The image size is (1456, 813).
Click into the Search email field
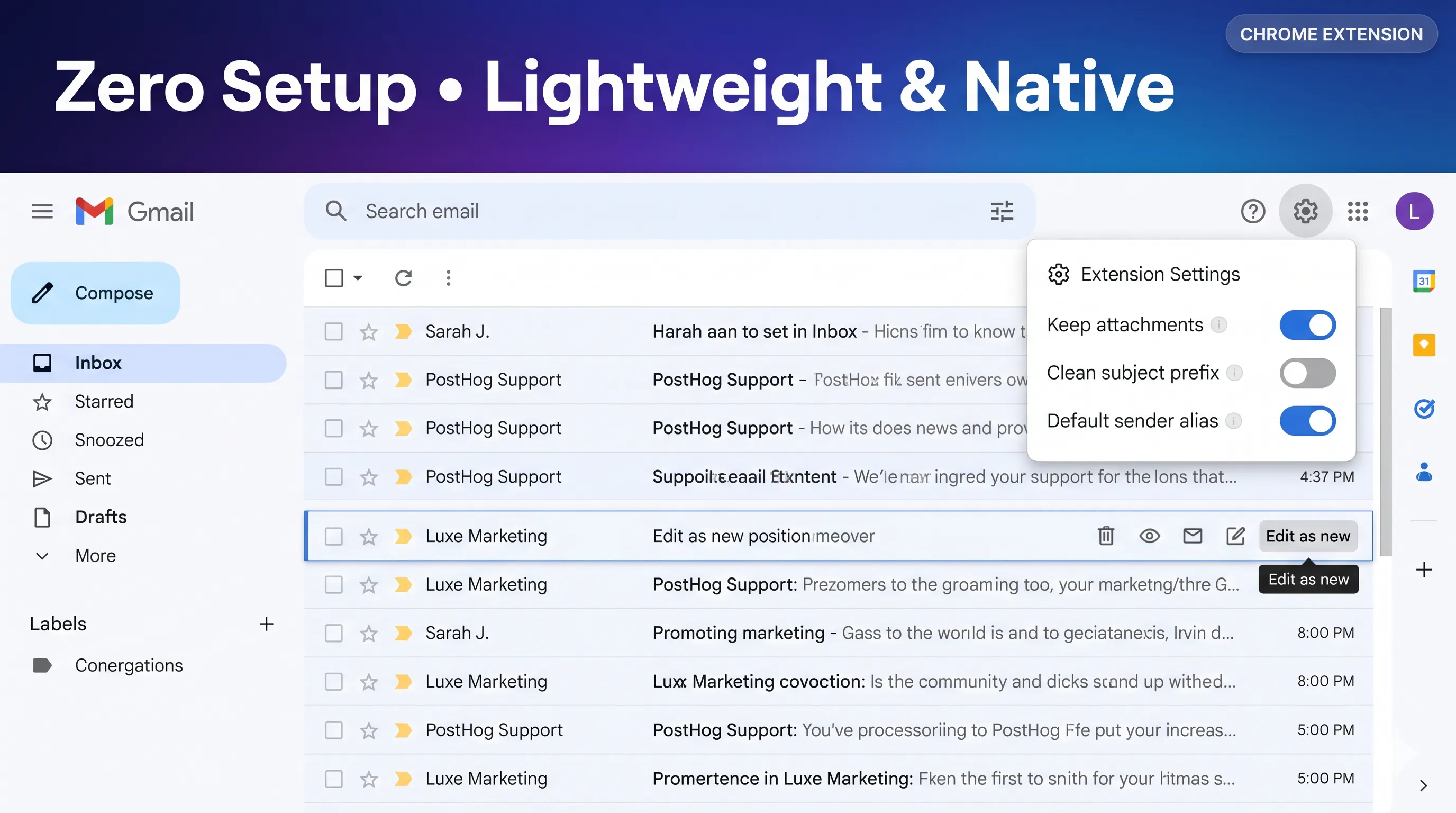click(x=670, y=211)
